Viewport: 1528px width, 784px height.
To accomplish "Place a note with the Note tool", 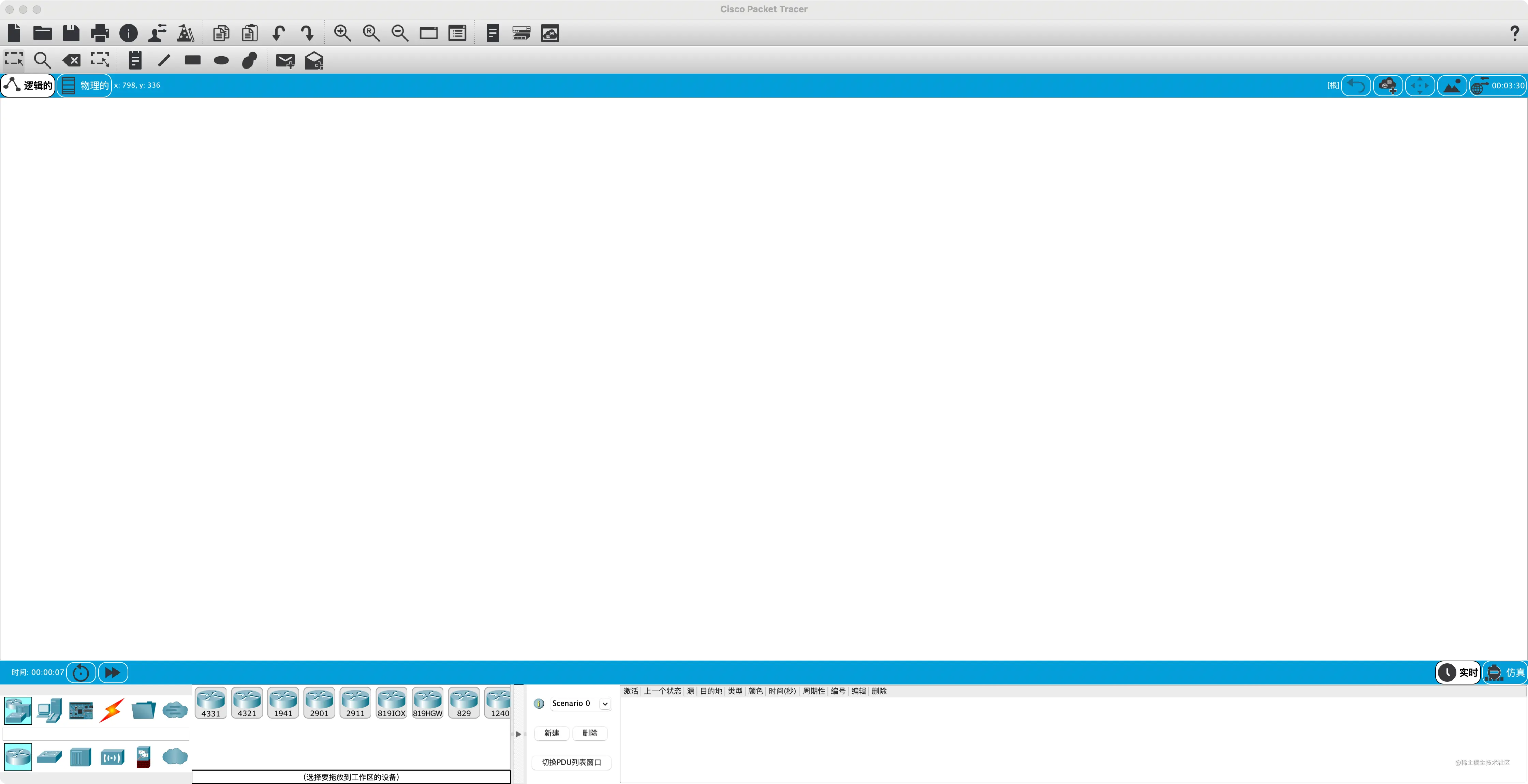I will [135, 60].
